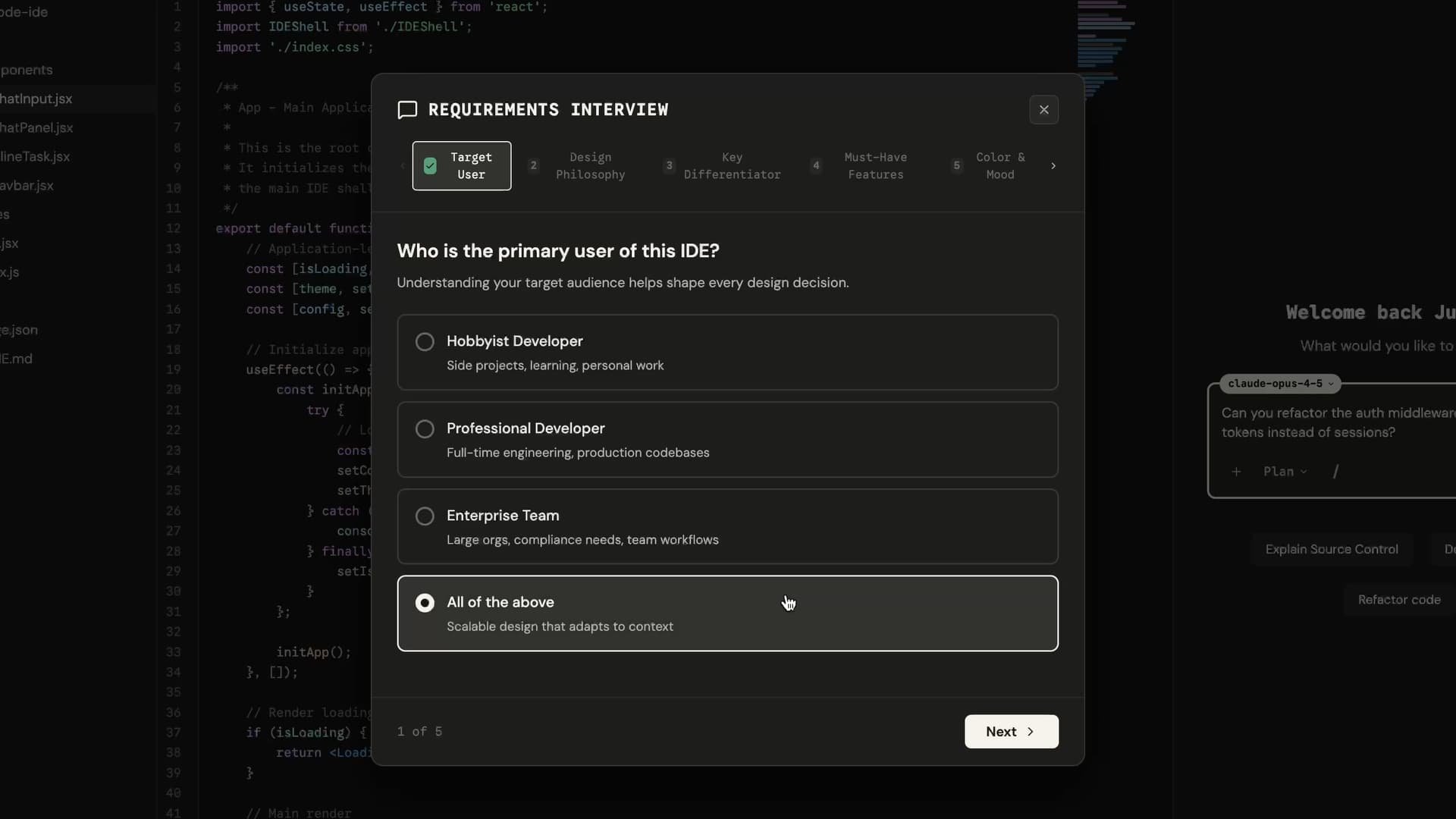Click step number 2 badge
This screenshot has width=1456, height=819.
pos(533,166)
